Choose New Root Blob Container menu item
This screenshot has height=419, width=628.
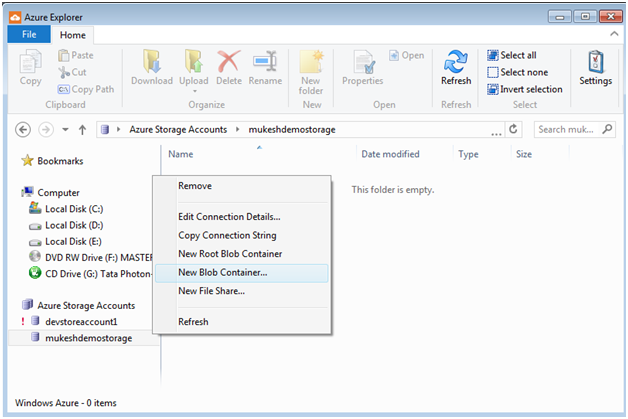[242, 254]
